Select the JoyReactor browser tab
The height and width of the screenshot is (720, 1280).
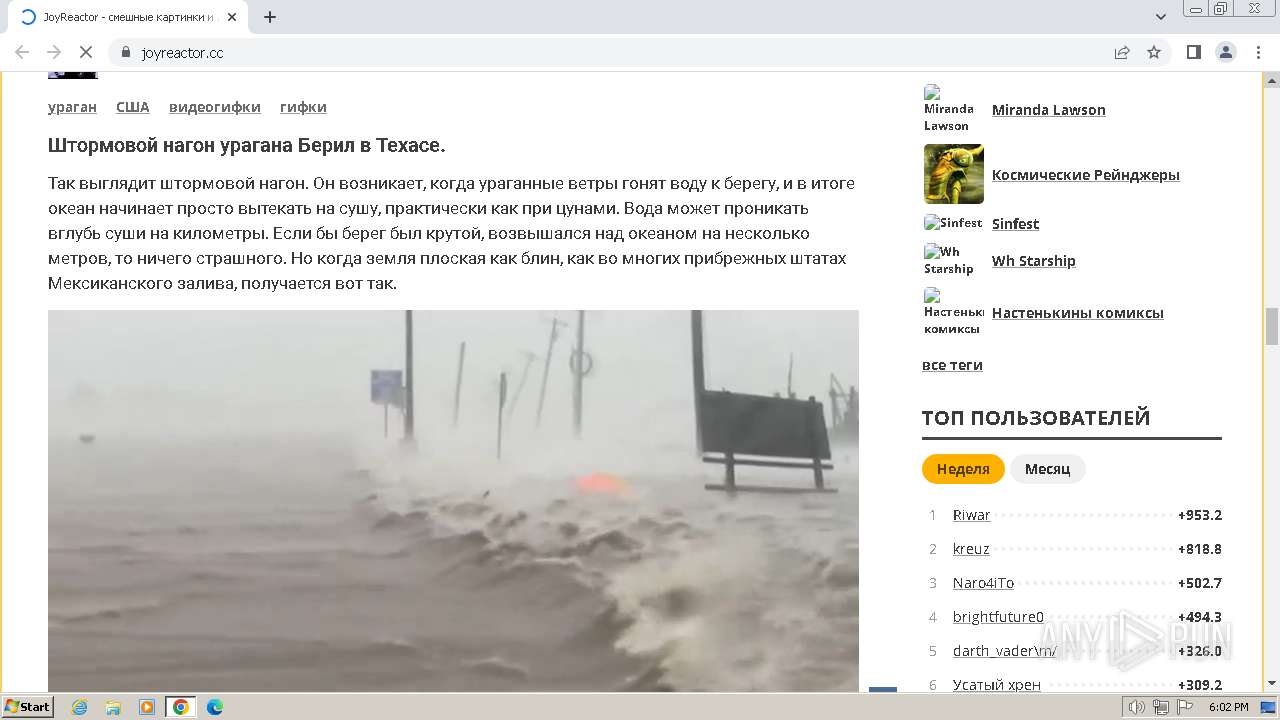128,17
